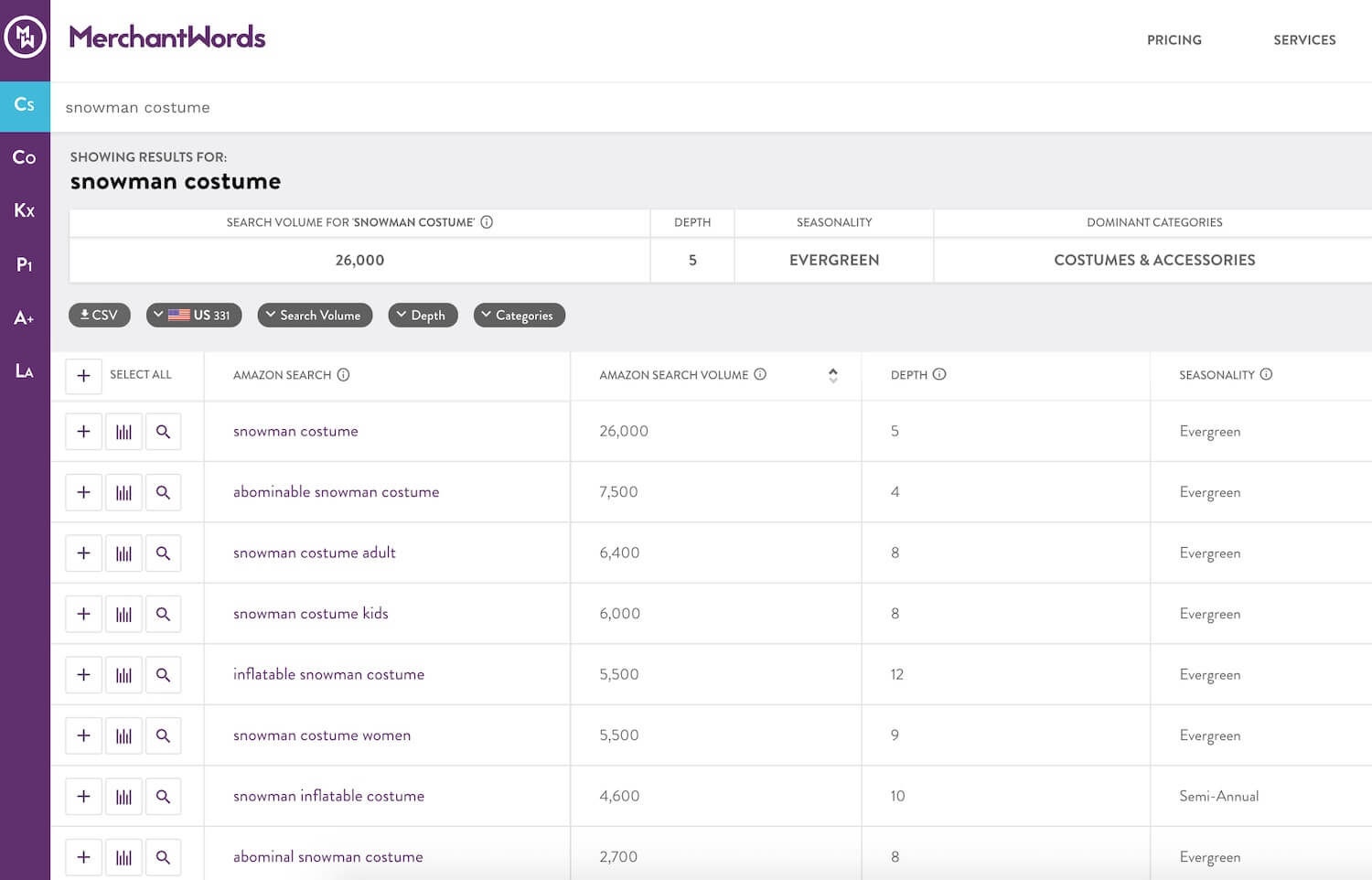Show chart for 'inflatable snowman costume'
Image resolution: width=1372 pixels, height=880 pixels.
pos(123,675)
